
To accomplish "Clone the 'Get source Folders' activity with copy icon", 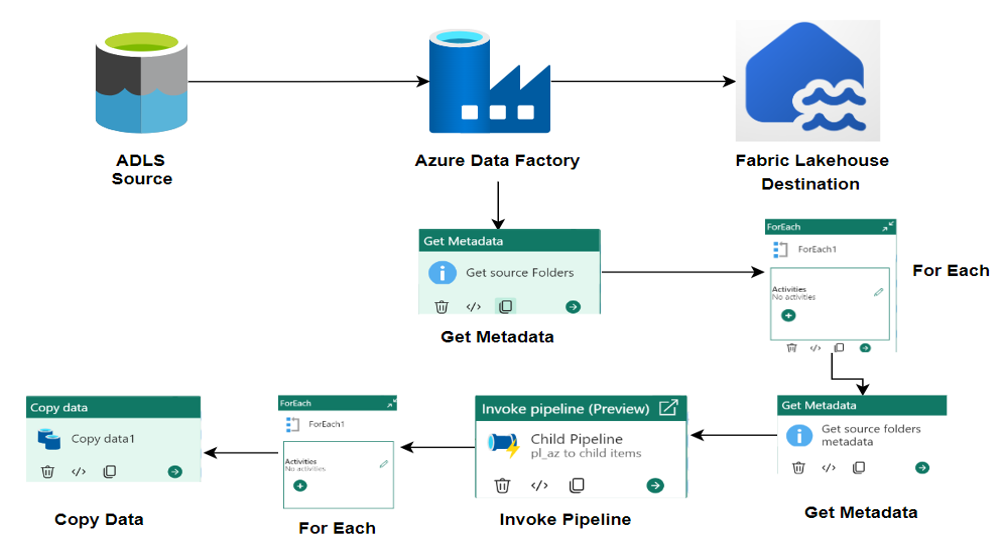I will tap(506, 307).
